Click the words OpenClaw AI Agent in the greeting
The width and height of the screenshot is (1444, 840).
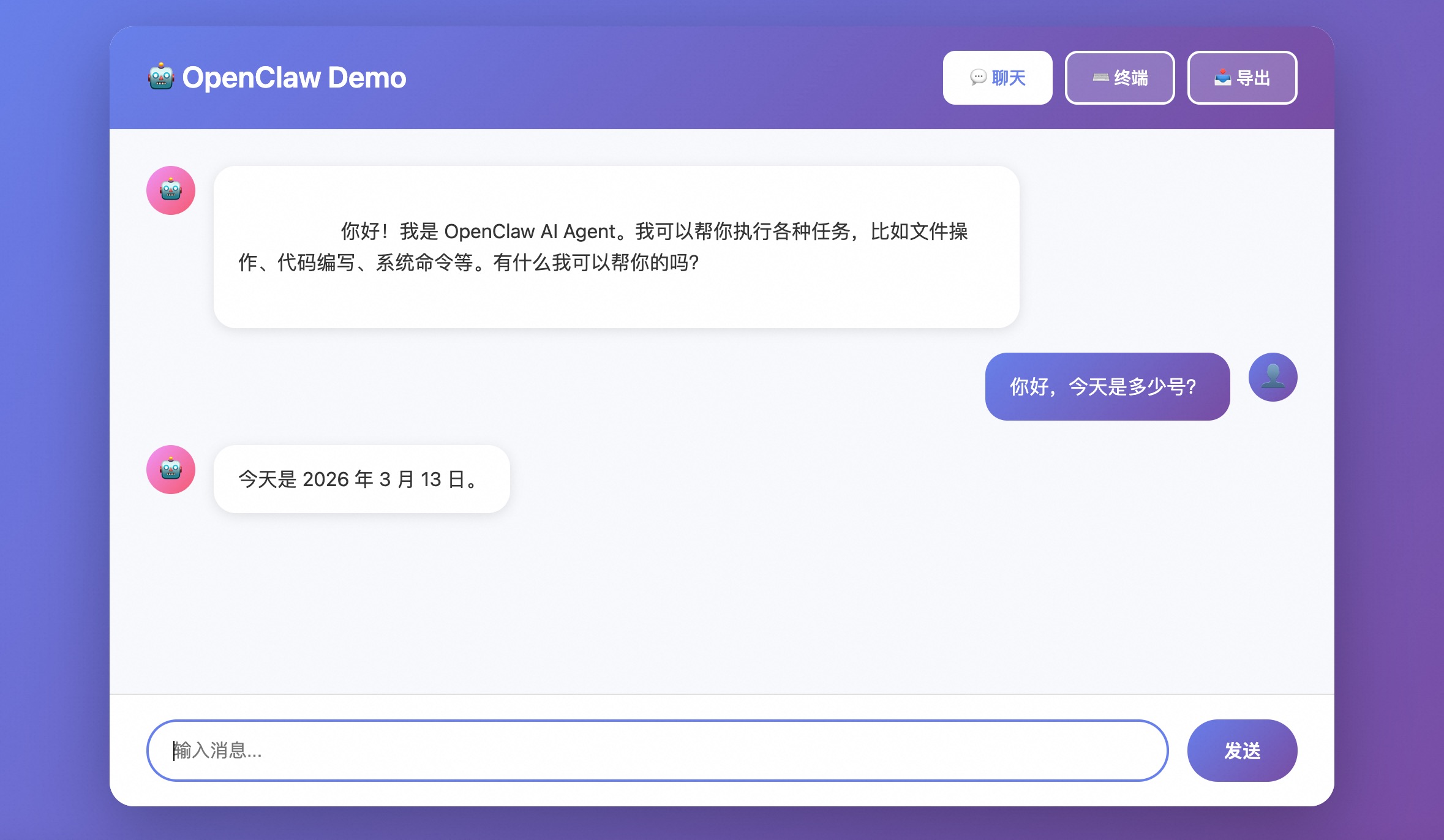[x=530, y=231]
